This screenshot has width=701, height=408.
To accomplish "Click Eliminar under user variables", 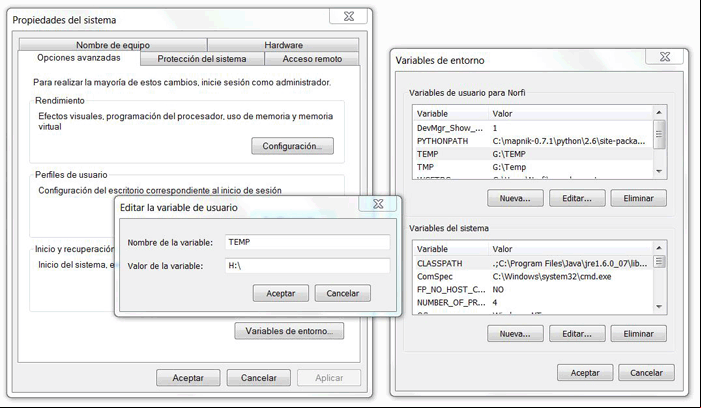I will tap(638, 198).
